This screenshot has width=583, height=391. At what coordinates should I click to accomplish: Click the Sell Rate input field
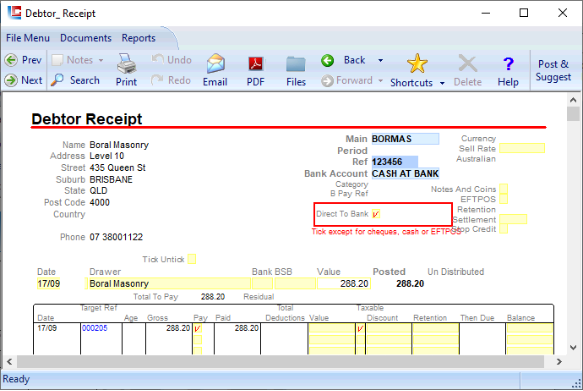522,148
